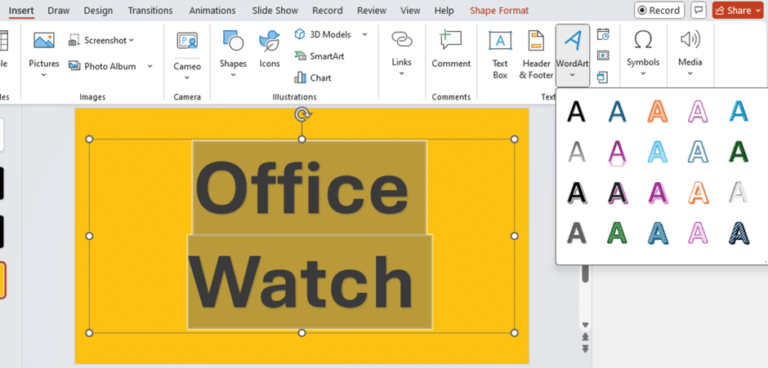
Task: Open the Design tab
Action: pyautogui.click(x=98, y=10)
